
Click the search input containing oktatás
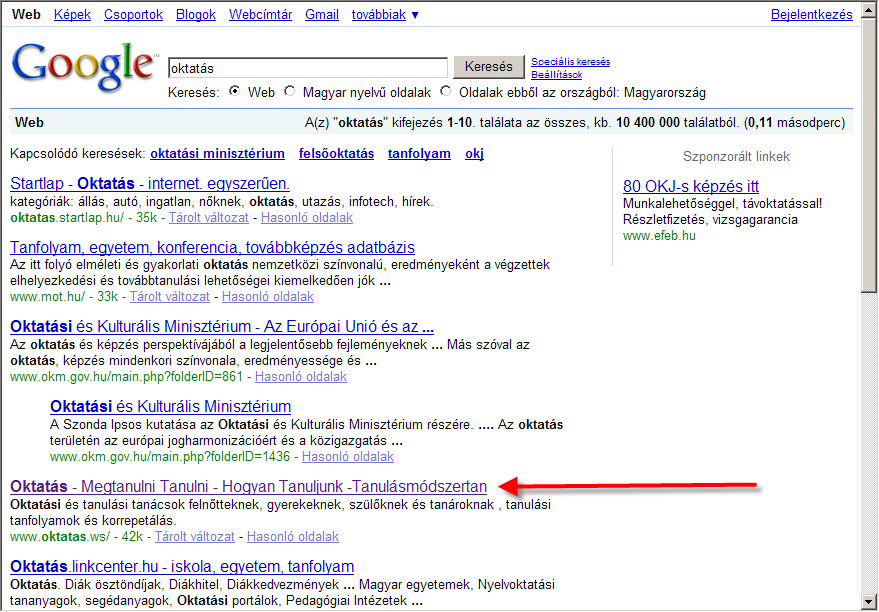click(x=308, y=68)
